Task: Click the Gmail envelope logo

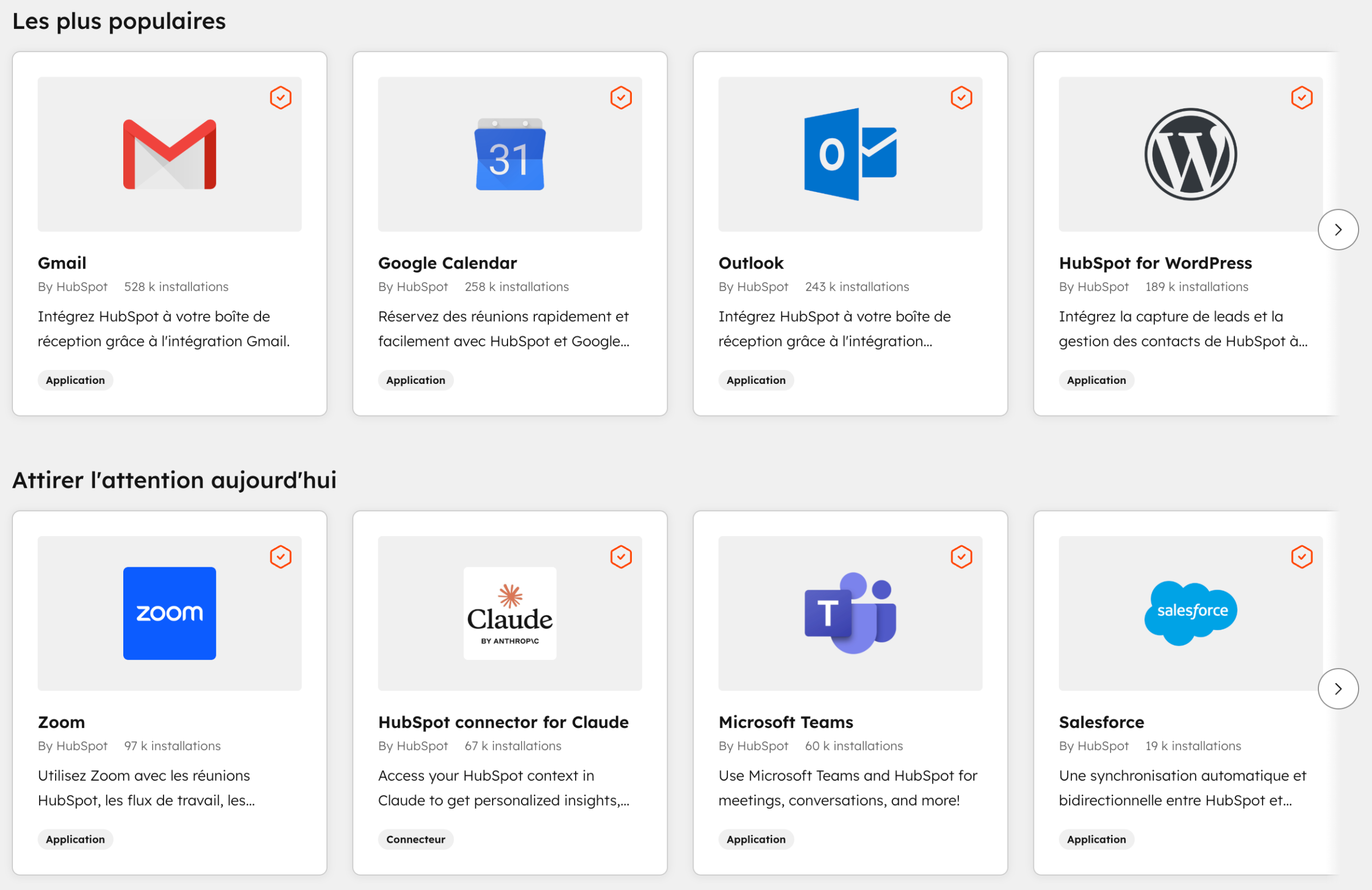Action: coord(169,154)
